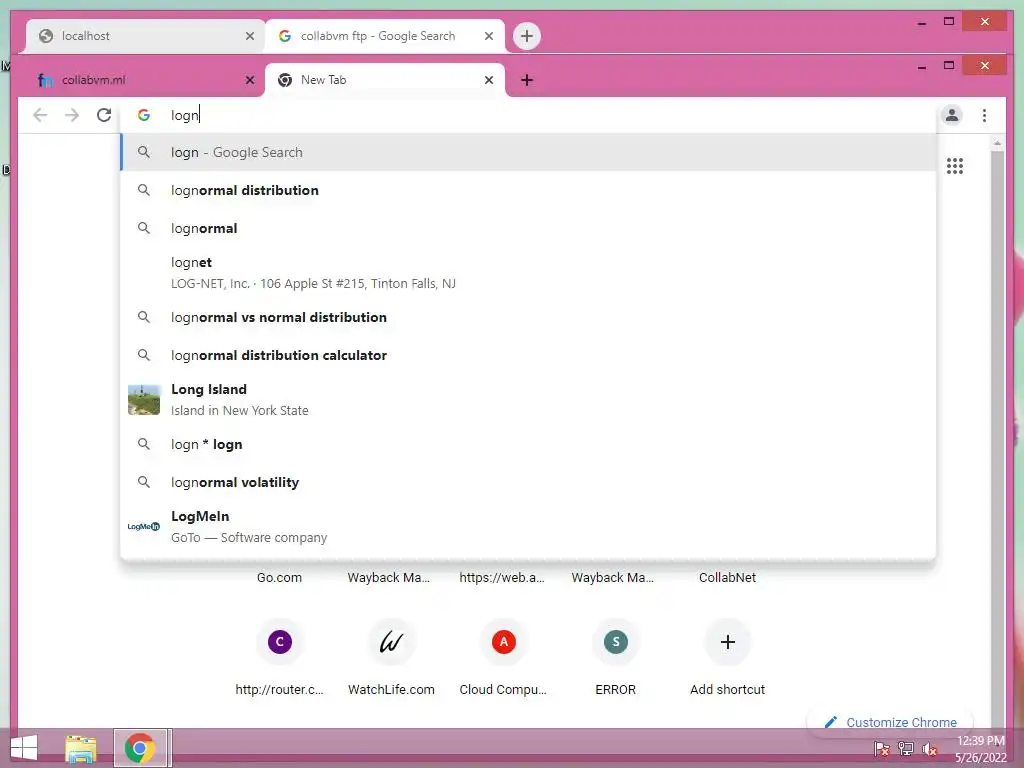
Task: Click the forward navigation arrow
Action: [72, 116]
